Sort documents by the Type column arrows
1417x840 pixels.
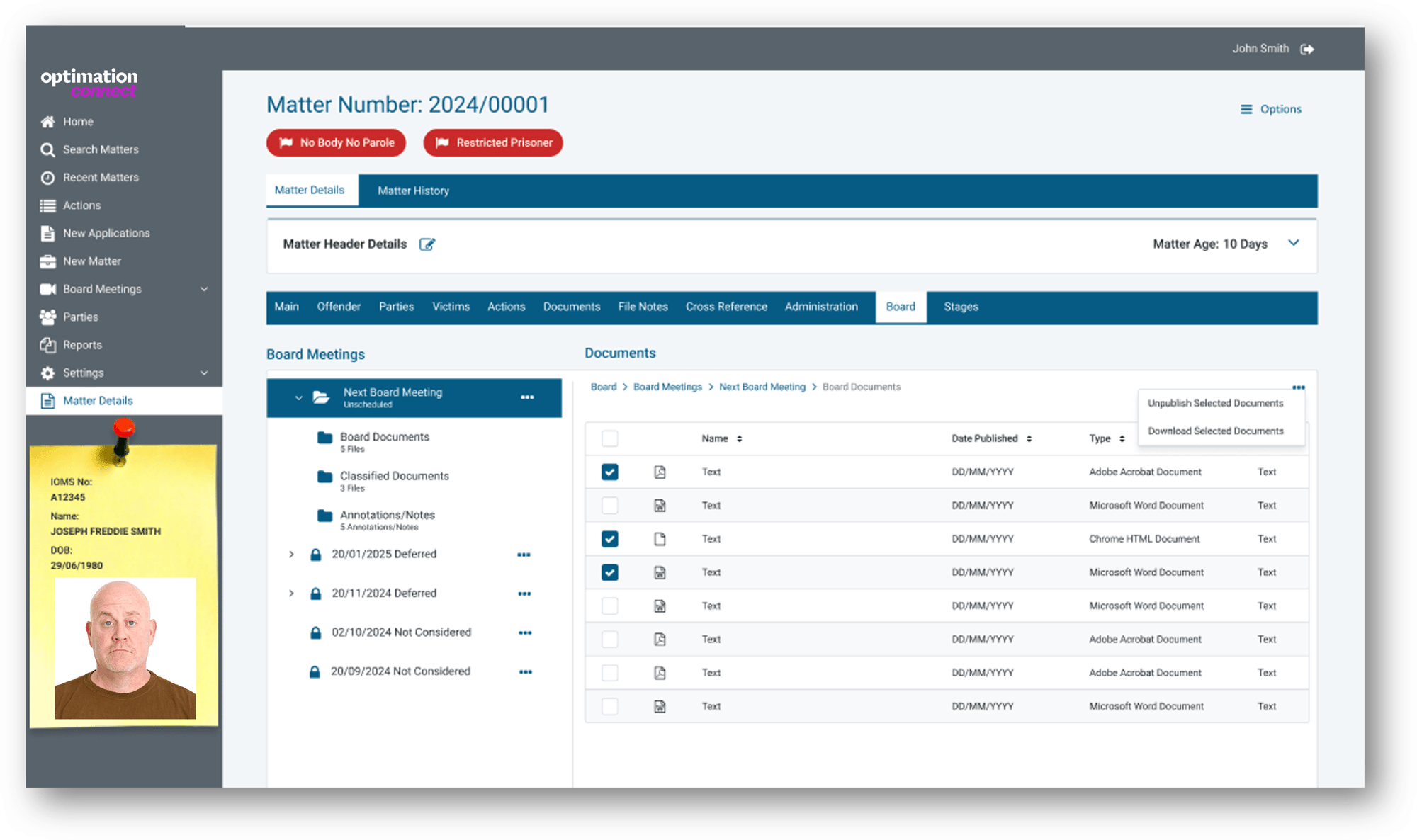(1122, 439)
